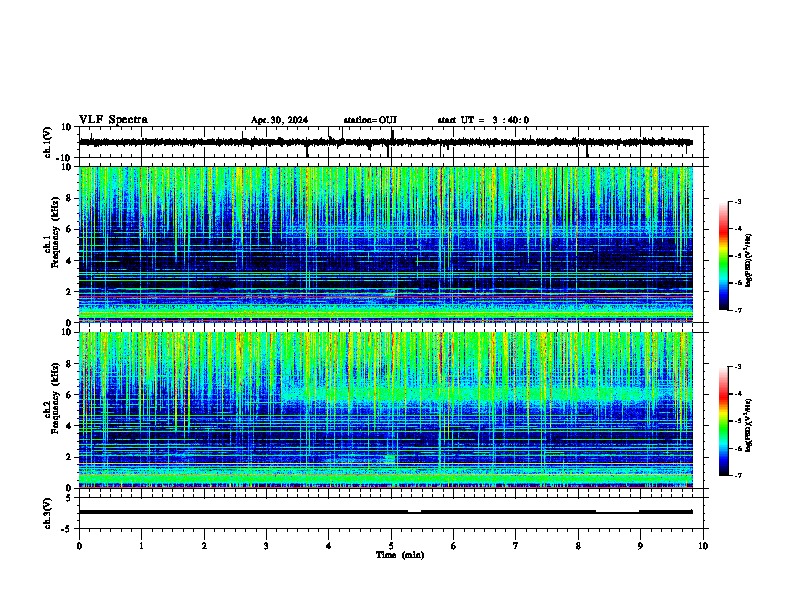Click the "VLF Spectra" plot title
Image resolution: width=792 pixels, height=612 pixels.
click(x=113, y=120)
